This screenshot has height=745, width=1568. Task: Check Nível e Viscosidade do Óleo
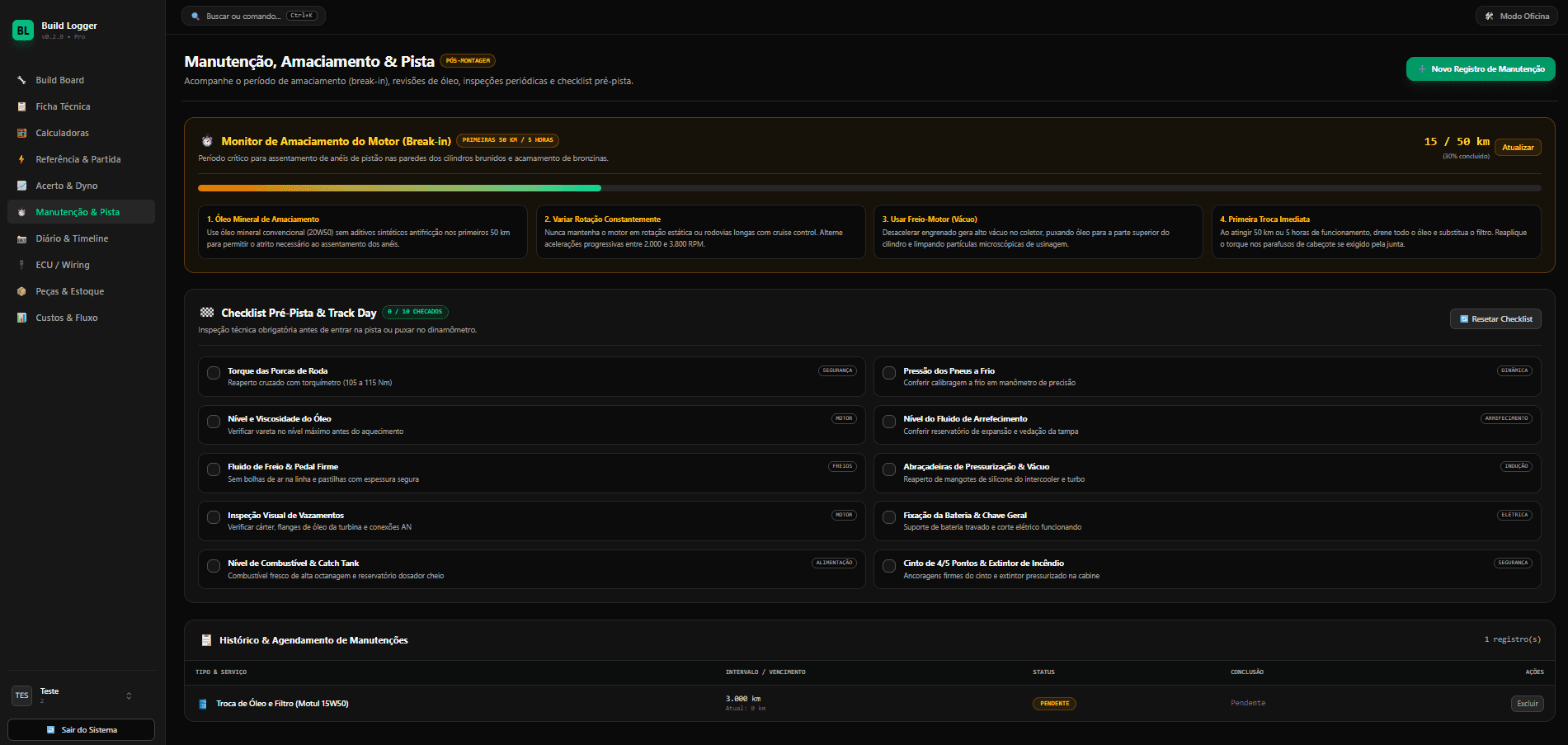click(x=214, y=422)
